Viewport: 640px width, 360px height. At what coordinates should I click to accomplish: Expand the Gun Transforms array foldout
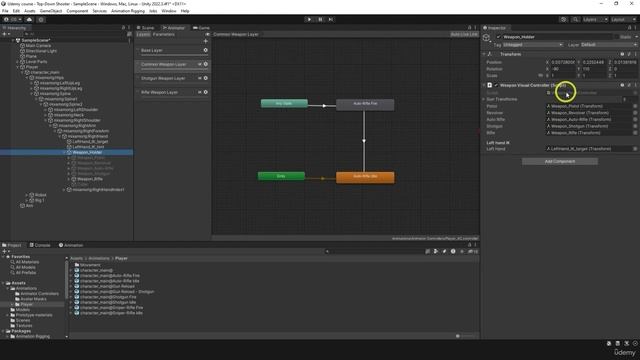tap(484, 99)
